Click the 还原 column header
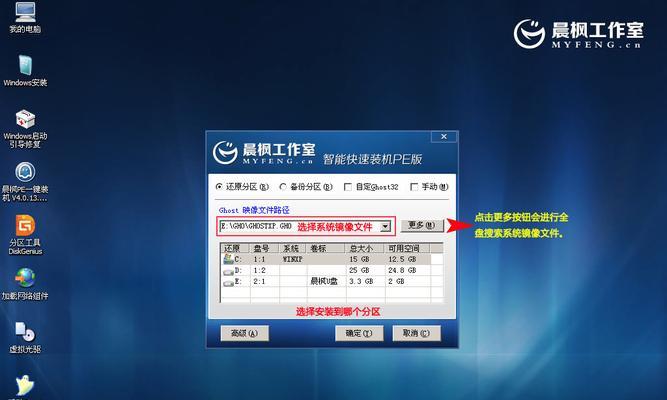The image size is (667, 400). tap(236, 248)
